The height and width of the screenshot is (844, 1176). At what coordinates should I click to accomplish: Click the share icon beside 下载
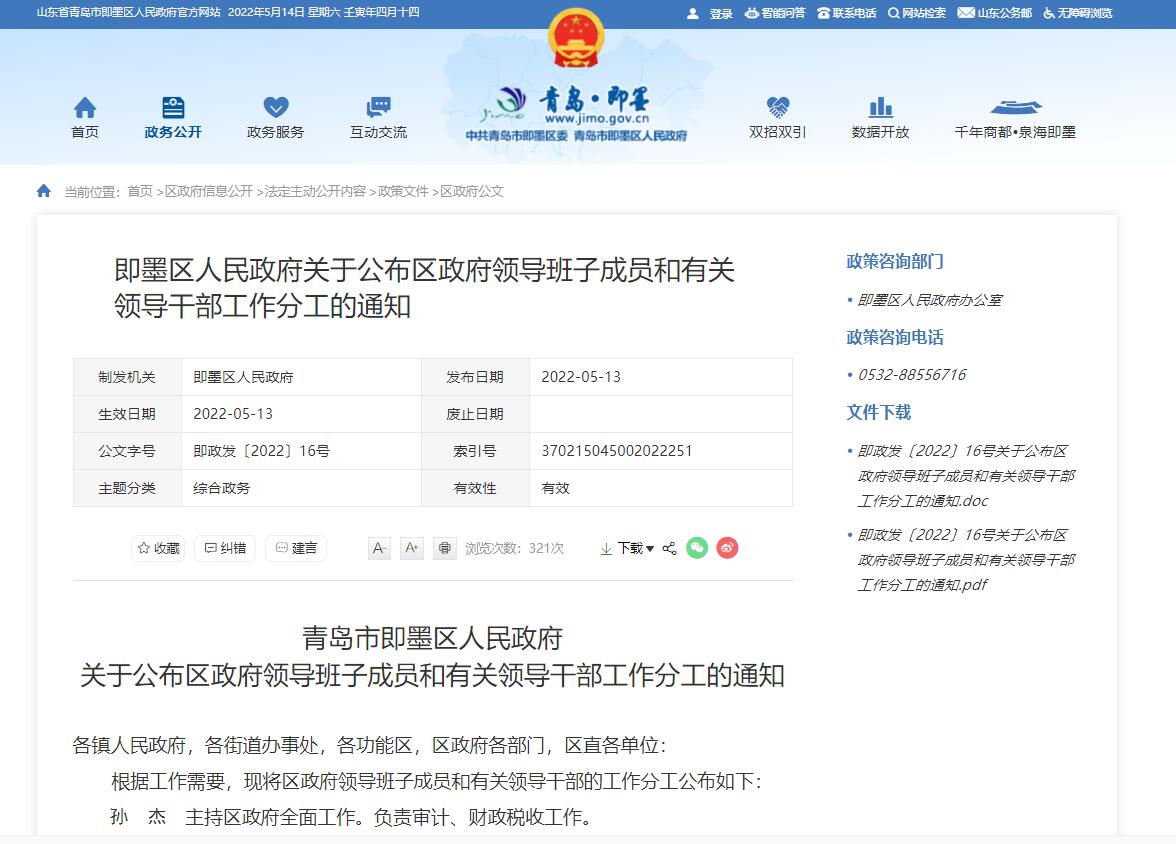click(x=670, y=548)
